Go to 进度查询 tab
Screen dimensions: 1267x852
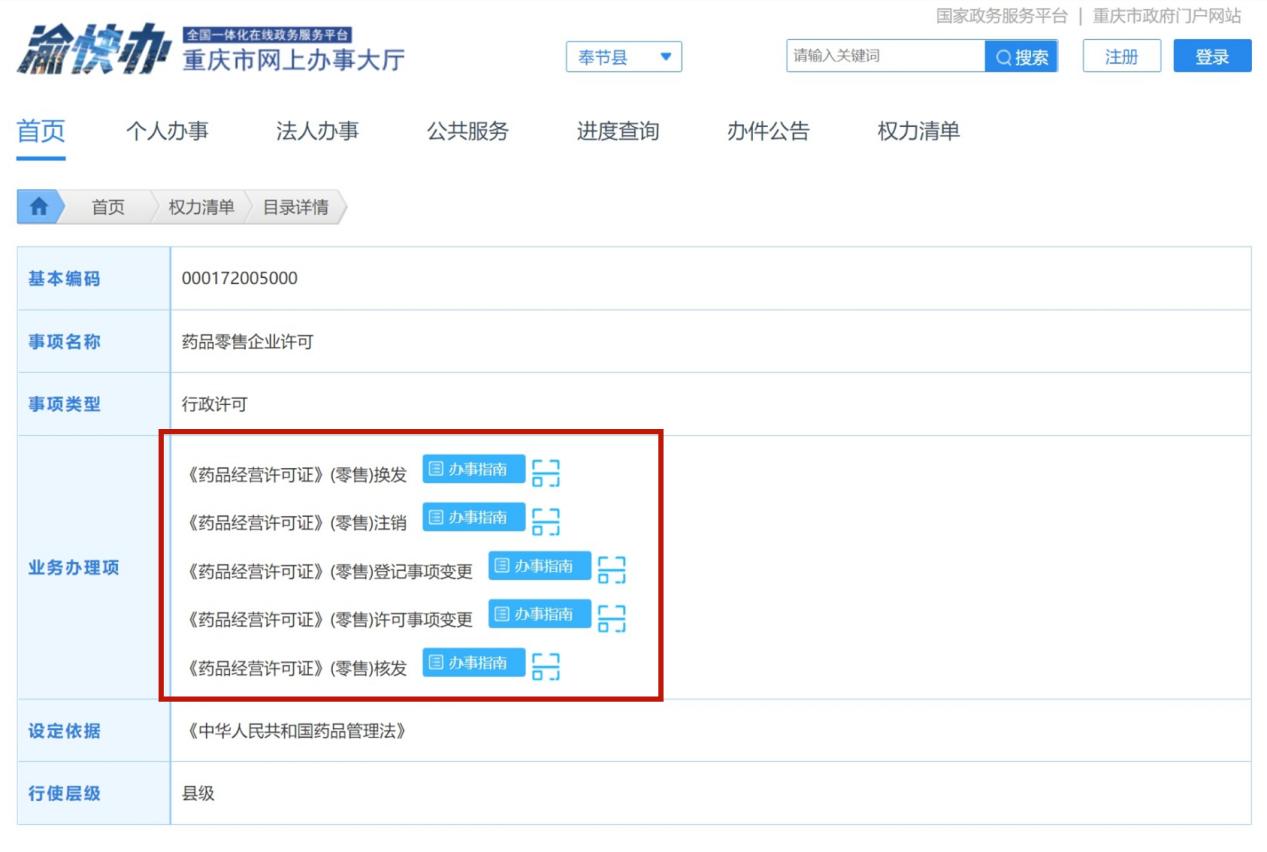pyautogui.click(x=617, y=131)
